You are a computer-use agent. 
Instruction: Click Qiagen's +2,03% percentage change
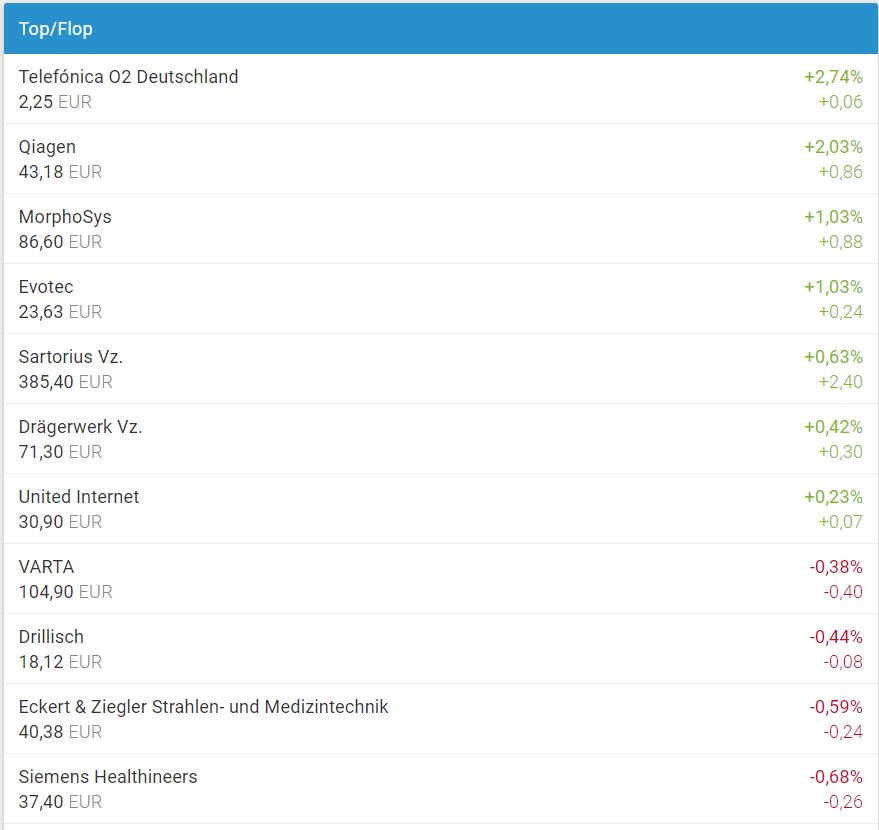833,147
